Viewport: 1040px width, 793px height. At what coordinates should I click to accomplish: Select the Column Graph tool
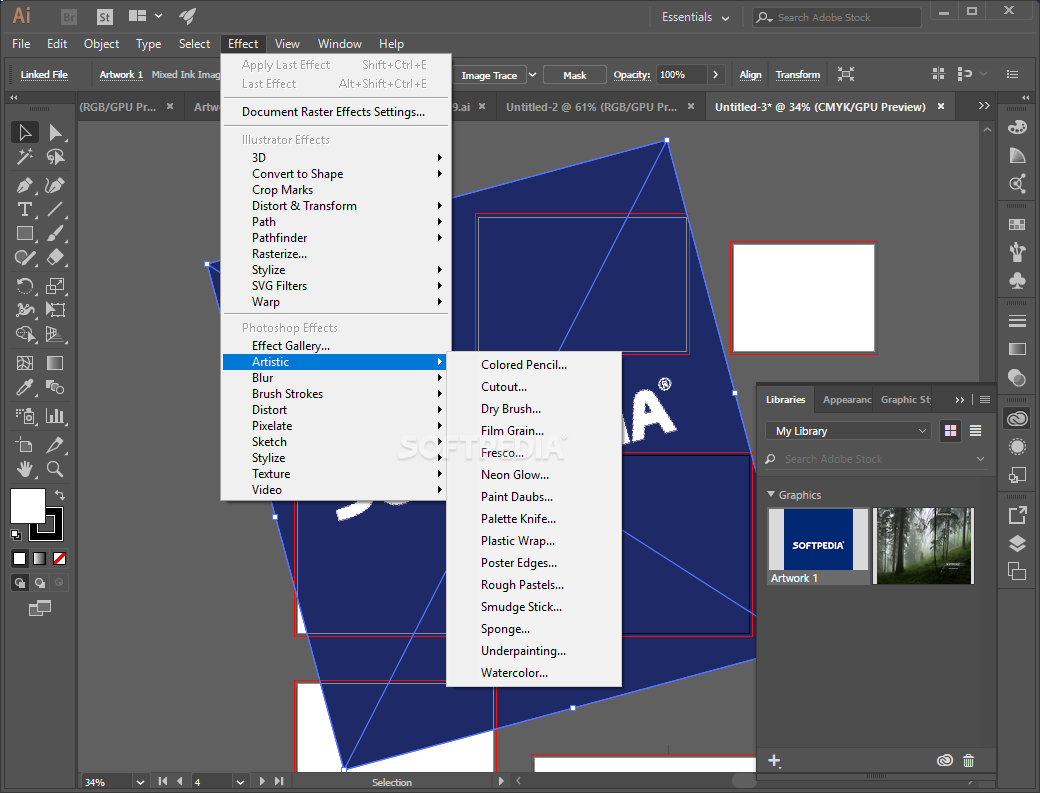(55, 416)
